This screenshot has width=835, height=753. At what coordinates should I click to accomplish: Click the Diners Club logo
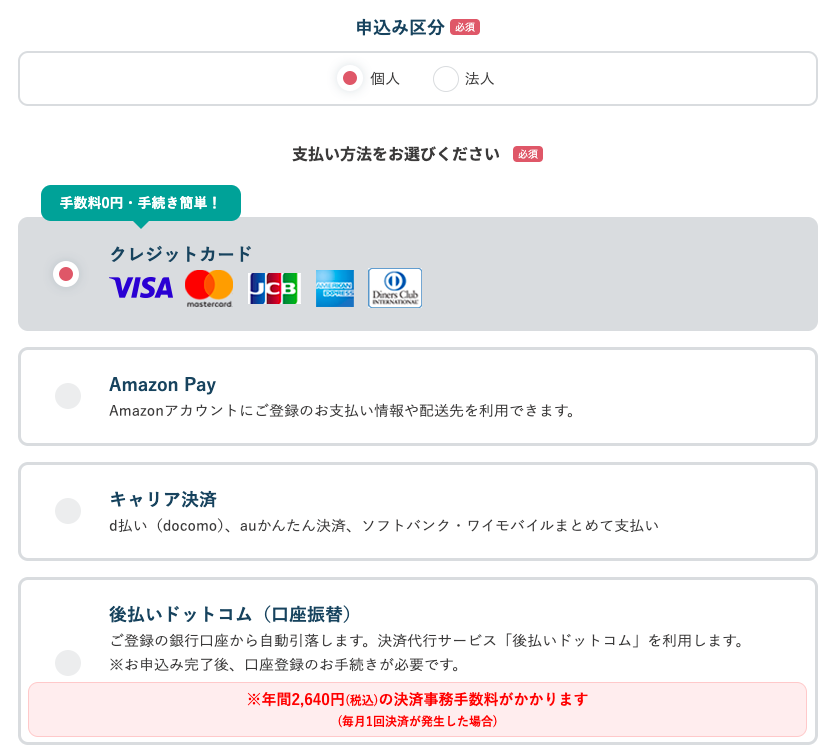[395, 288]
